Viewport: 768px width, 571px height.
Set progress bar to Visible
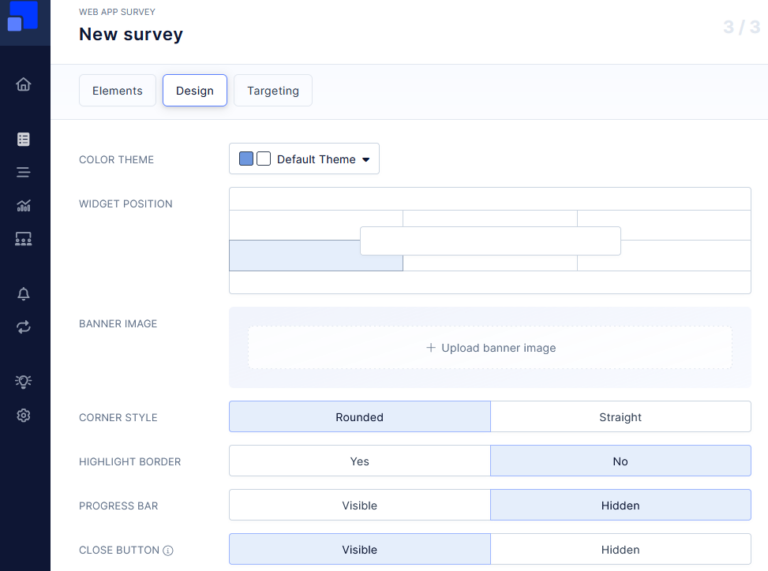click(359, 505)
